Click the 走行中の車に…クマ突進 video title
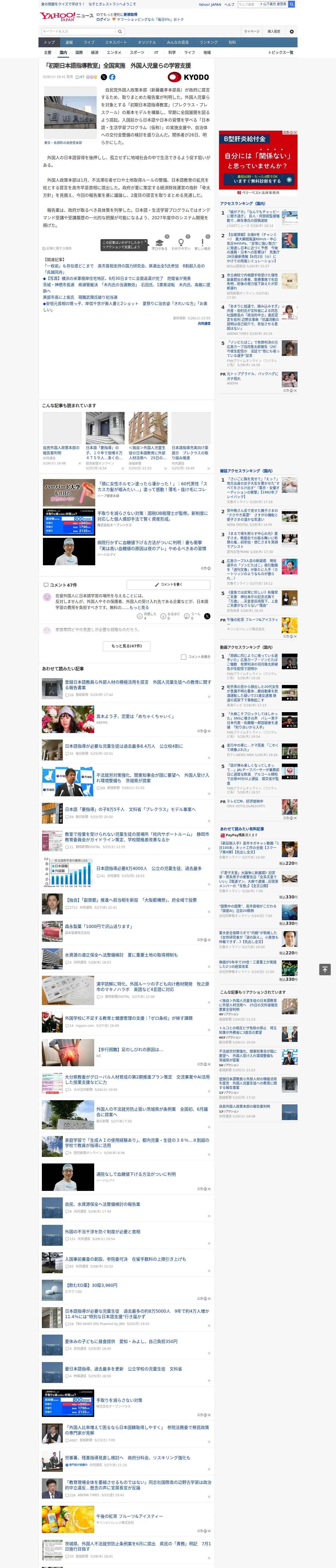The height and width of the screenshot is (1568, 336). (253, 747)
